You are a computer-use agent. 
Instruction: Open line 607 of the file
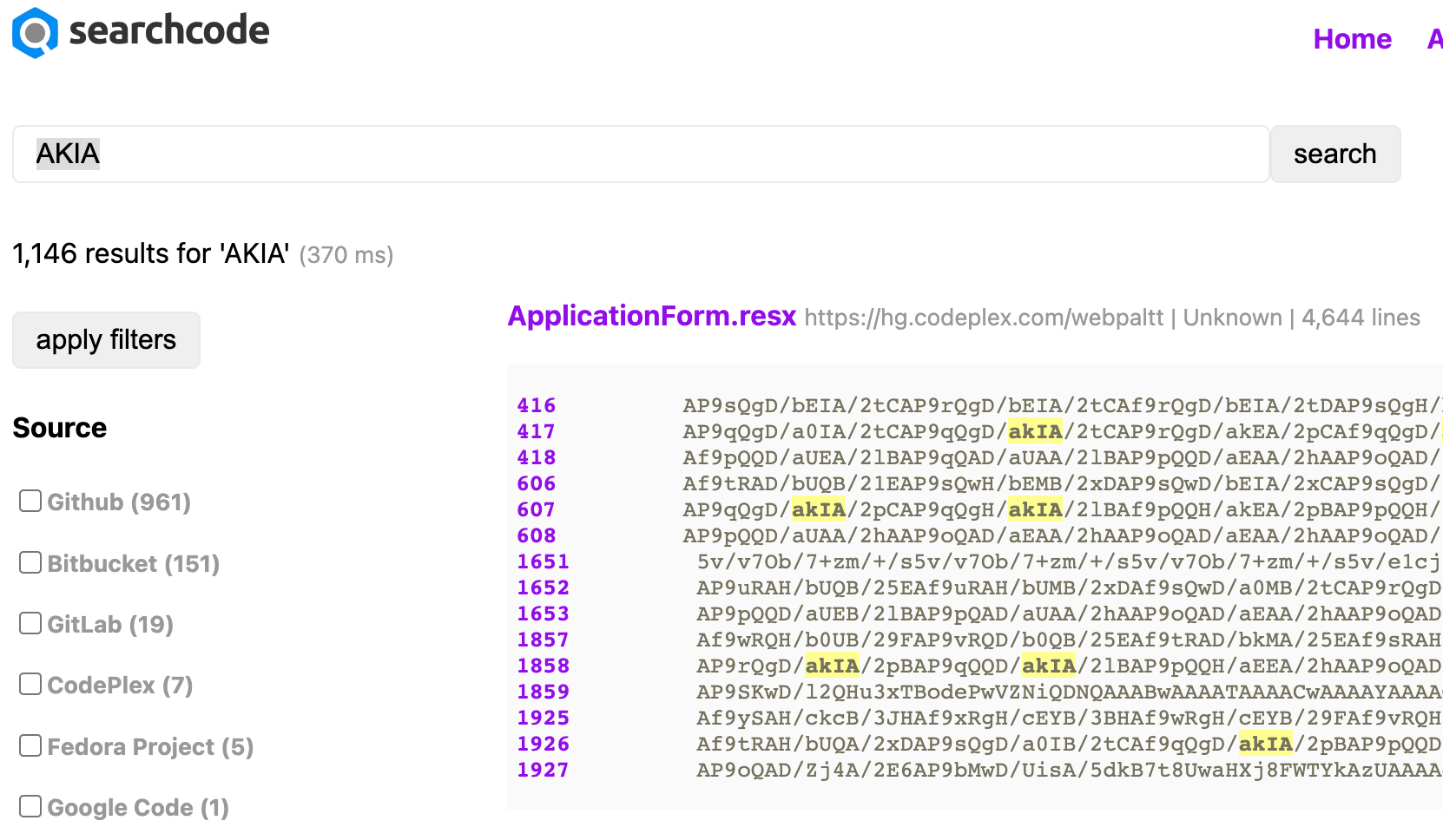(x=536, y=510)
